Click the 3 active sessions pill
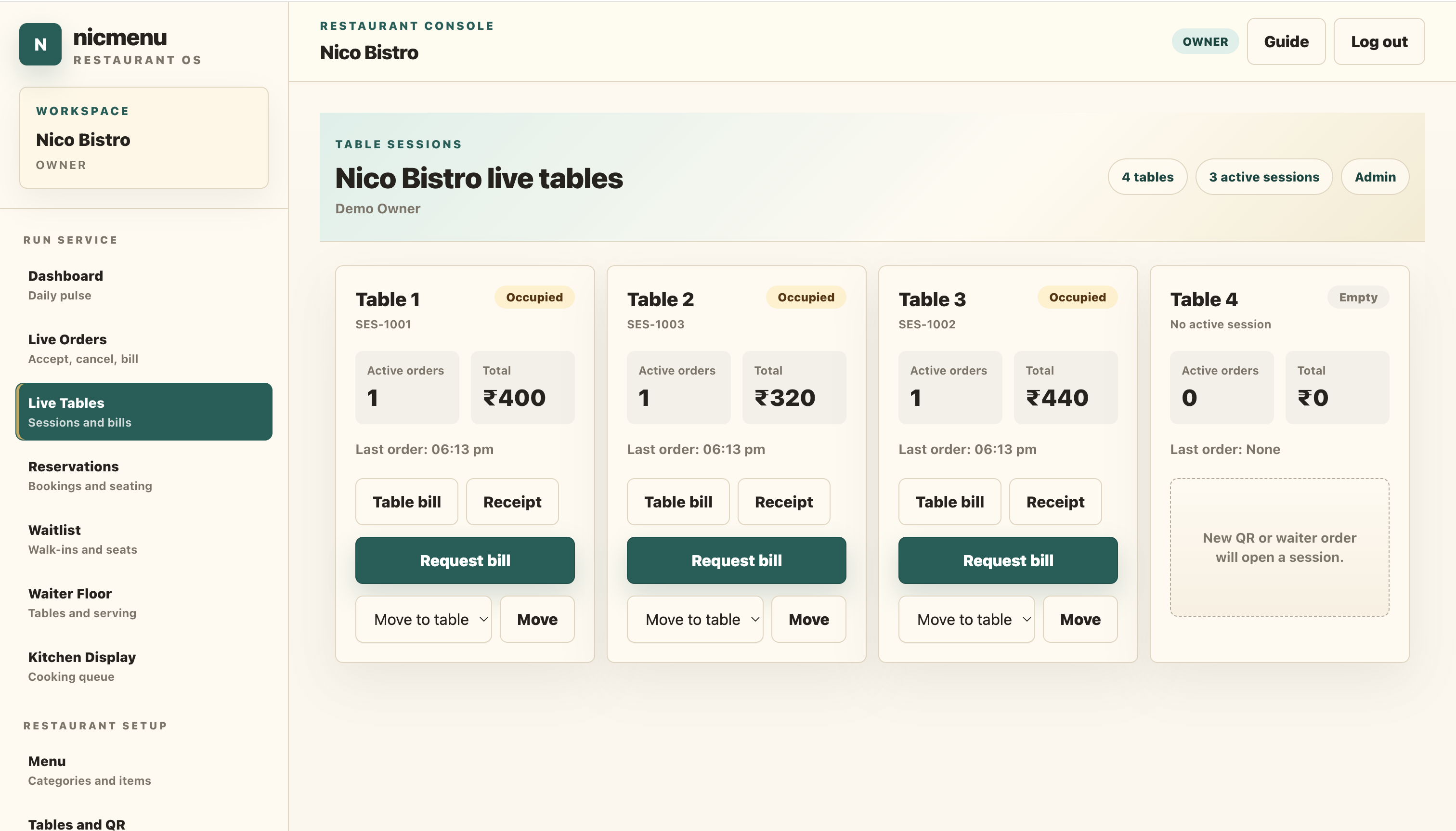1456x831 pixels. [1264, 177]
